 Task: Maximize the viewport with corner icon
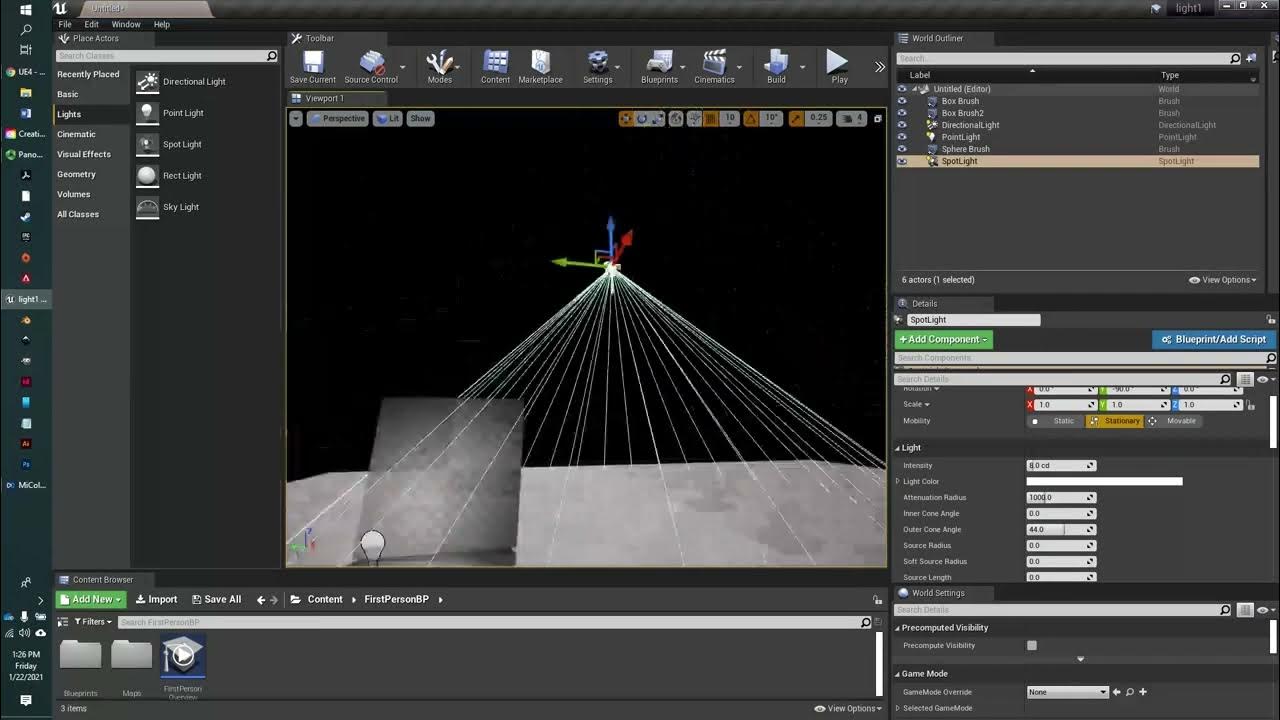(x=877, y=118)
